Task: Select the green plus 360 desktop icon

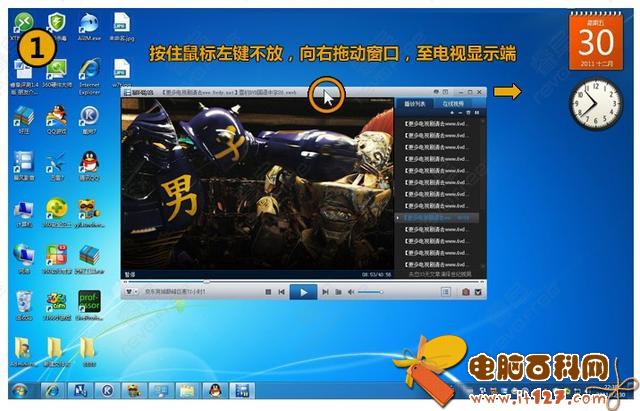Action: point(56,213)
